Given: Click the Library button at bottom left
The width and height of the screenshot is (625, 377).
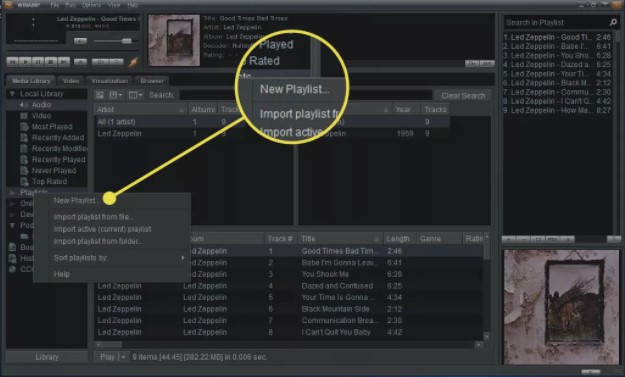Looking at the screenshot, I should [x=47, y=357].
